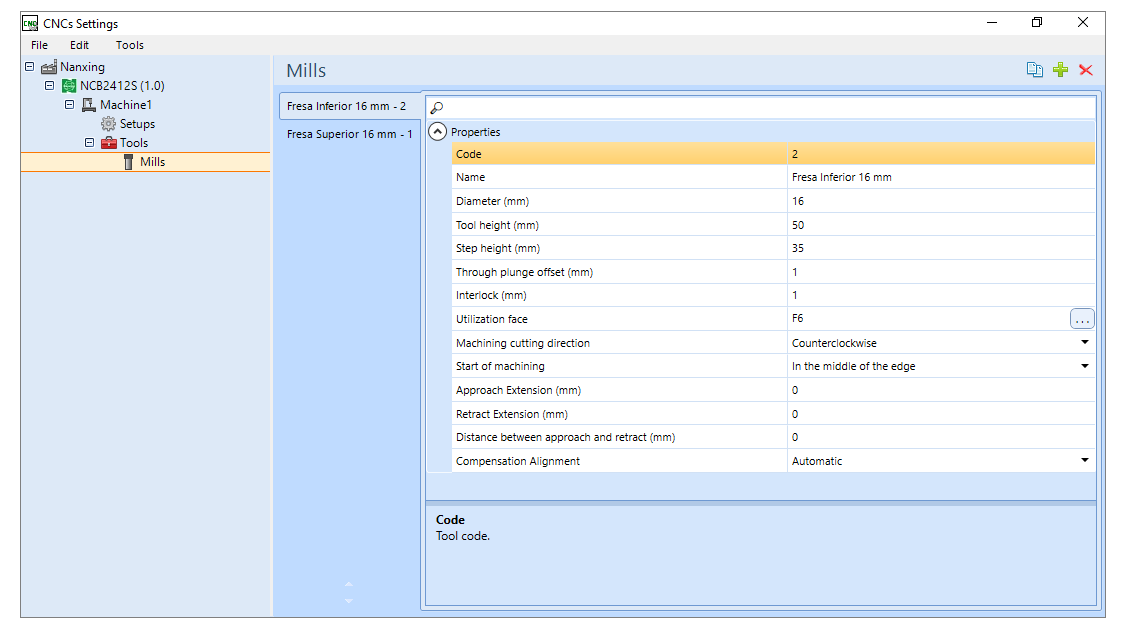Image resolution: width=1121 pixels, height=626 pixels.
Task: Edit the Approach Extension value
Action: tap(941, 389)
